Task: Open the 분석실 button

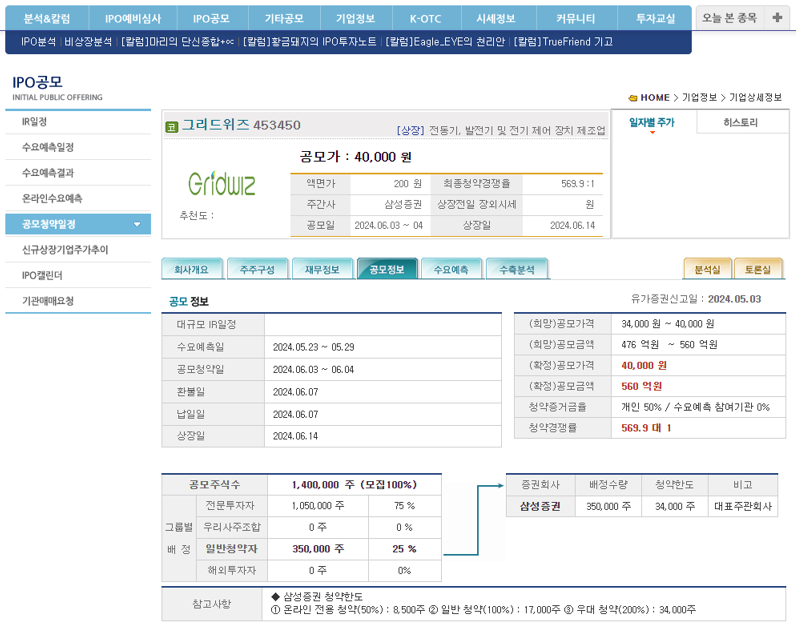Action: coord(708,270)
